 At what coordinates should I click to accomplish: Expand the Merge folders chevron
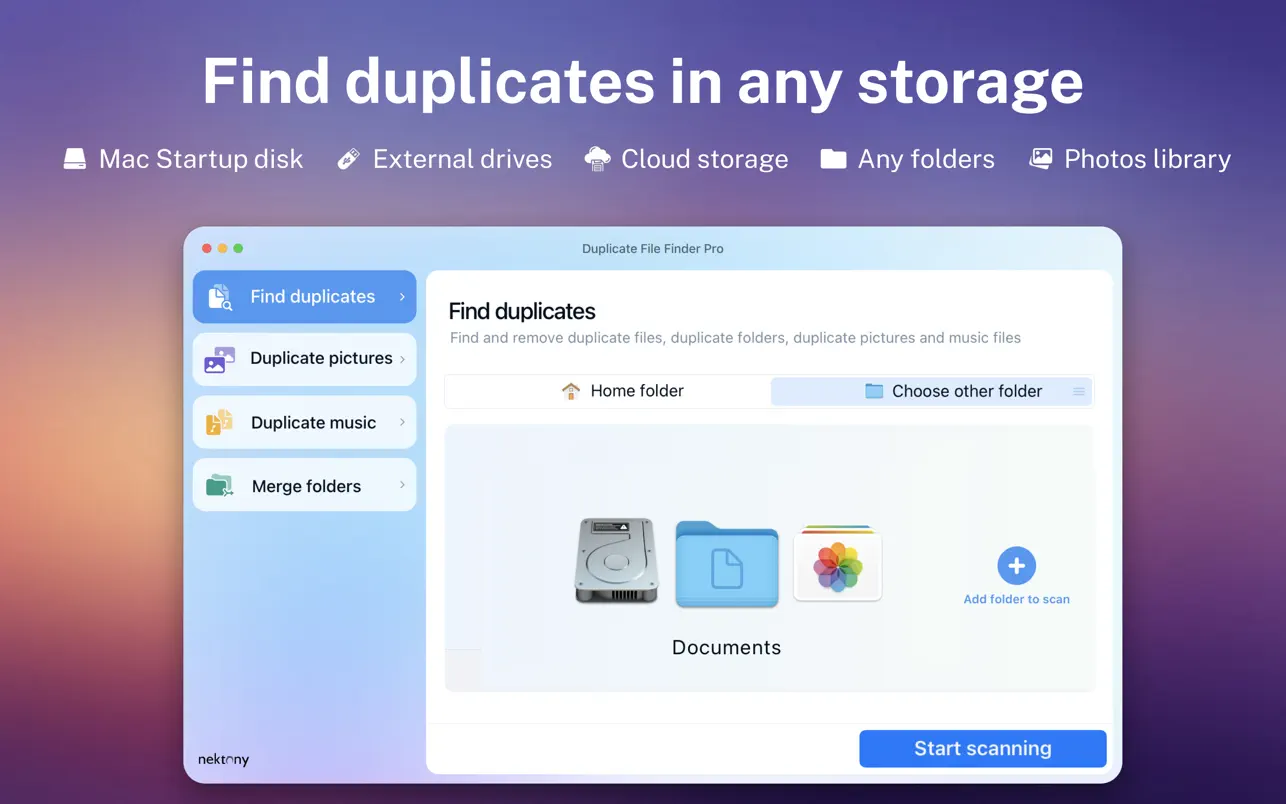pos(402,485)
